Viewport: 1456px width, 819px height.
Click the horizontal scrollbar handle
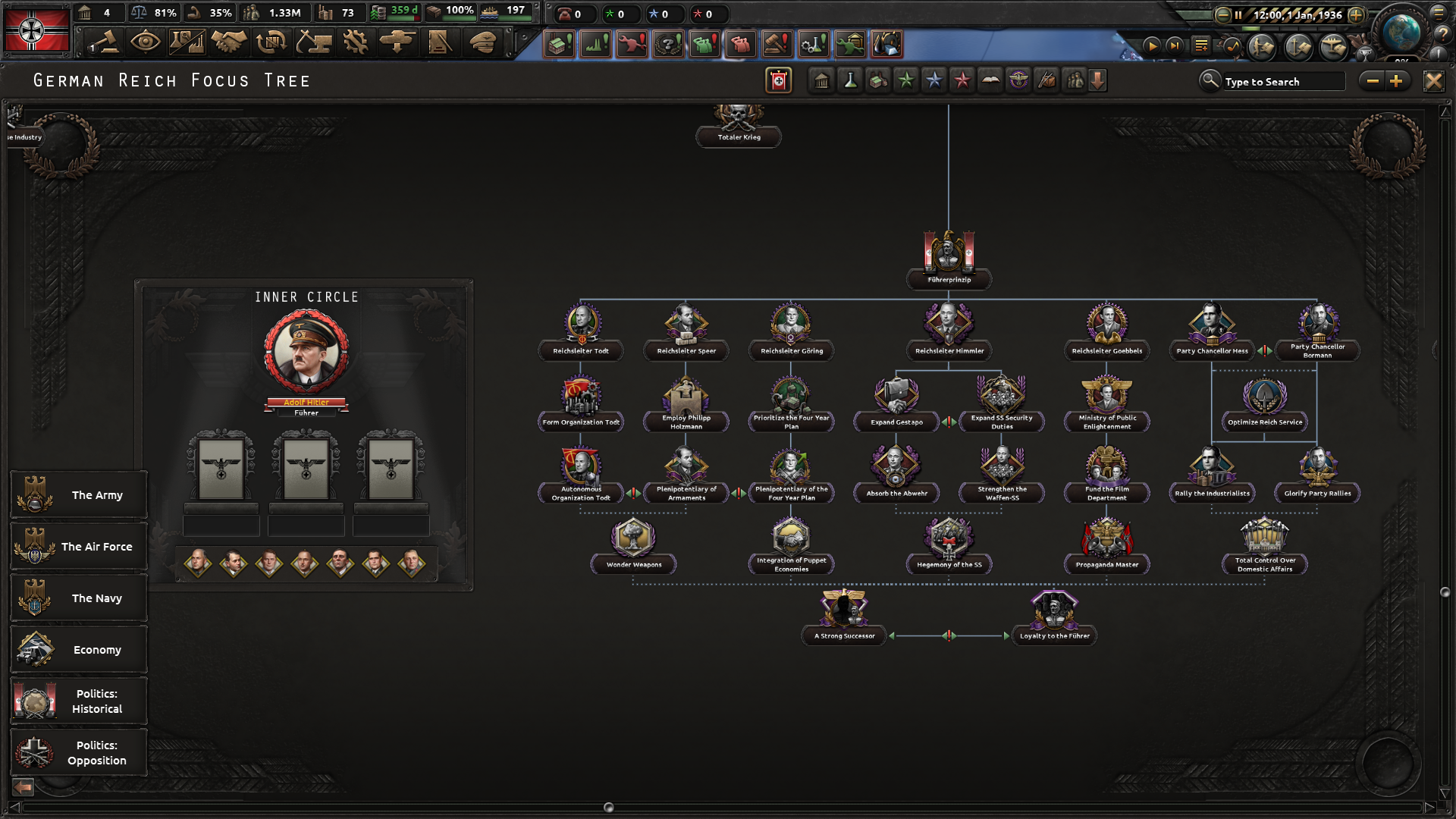click(x=608, y=808)
